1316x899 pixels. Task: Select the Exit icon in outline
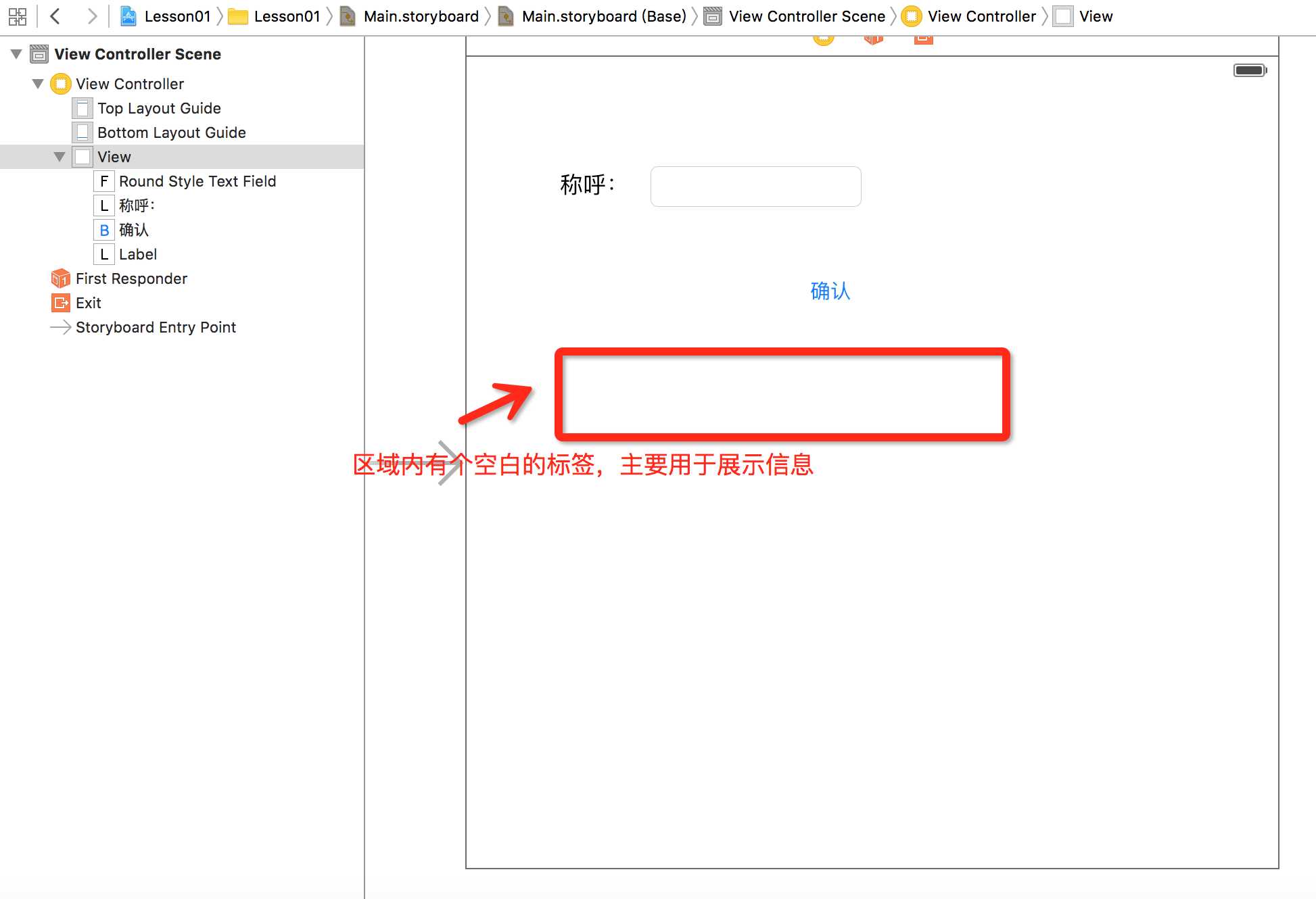pyautogui.click(x=61, y=303)
